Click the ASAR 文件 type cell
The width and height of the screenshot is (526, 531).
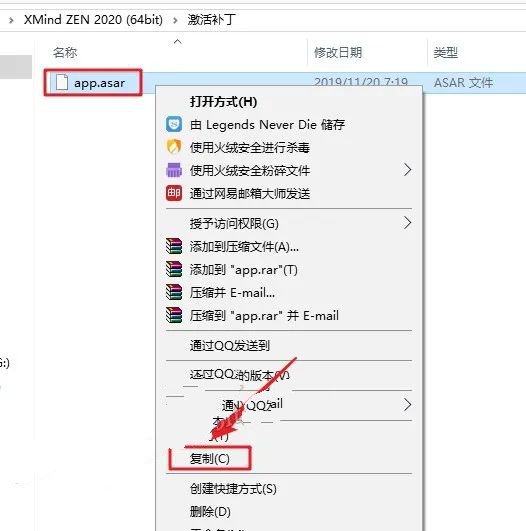pos(463,83)
